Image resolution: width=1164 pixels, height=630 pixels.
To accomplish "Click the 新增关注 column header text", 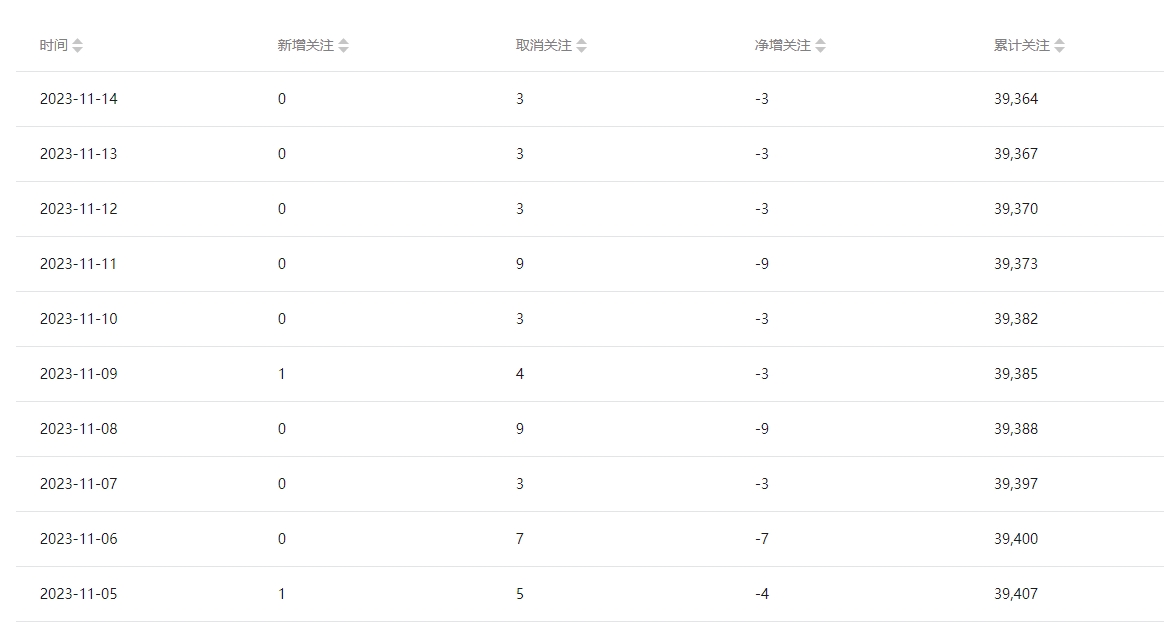I will pos(305,45).
